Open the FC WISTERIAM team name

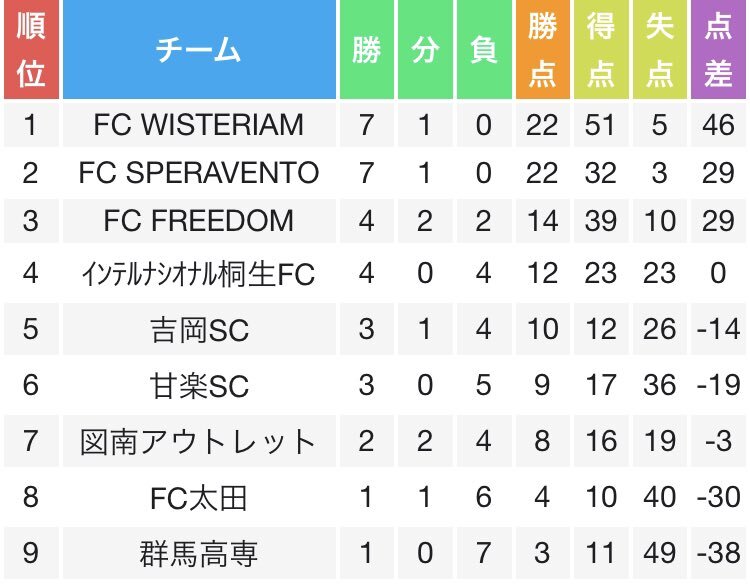tap(198, 124)
